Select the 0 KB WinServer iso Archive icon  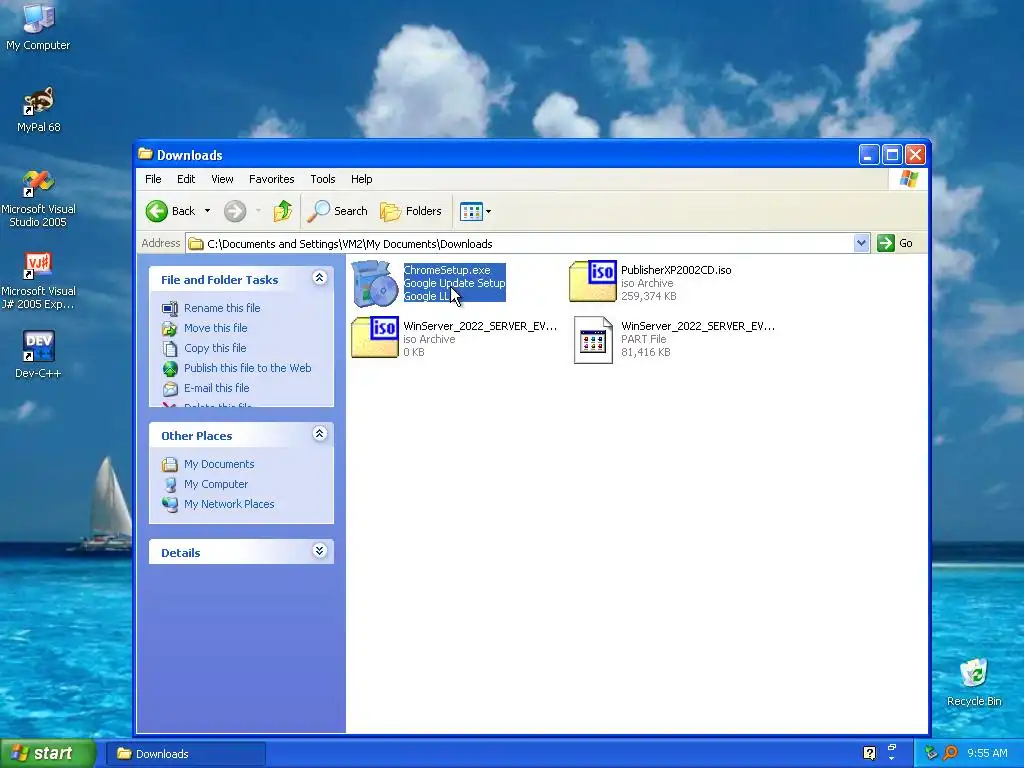[375, 338]
